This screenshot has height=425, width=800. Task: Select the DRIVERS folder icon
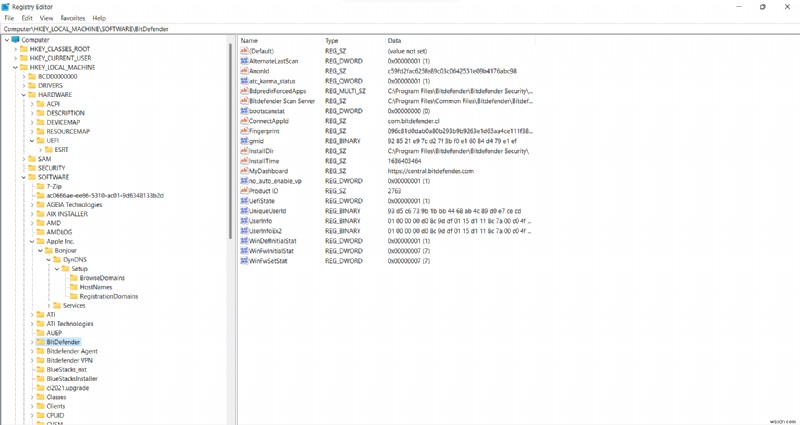[x=32, y=86]
